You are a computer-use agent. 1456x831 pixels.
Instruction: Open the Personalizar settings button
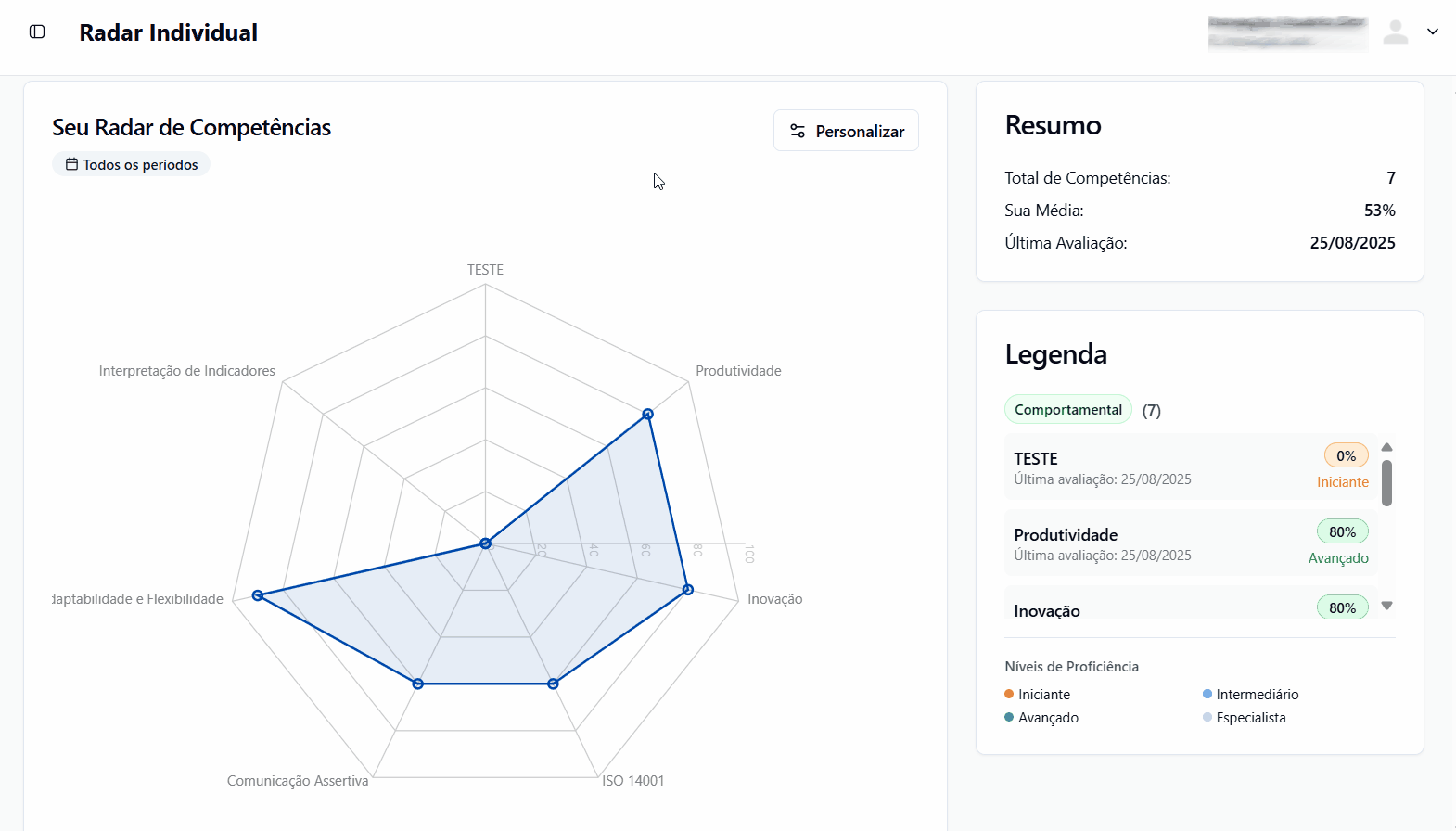point(846,131)
